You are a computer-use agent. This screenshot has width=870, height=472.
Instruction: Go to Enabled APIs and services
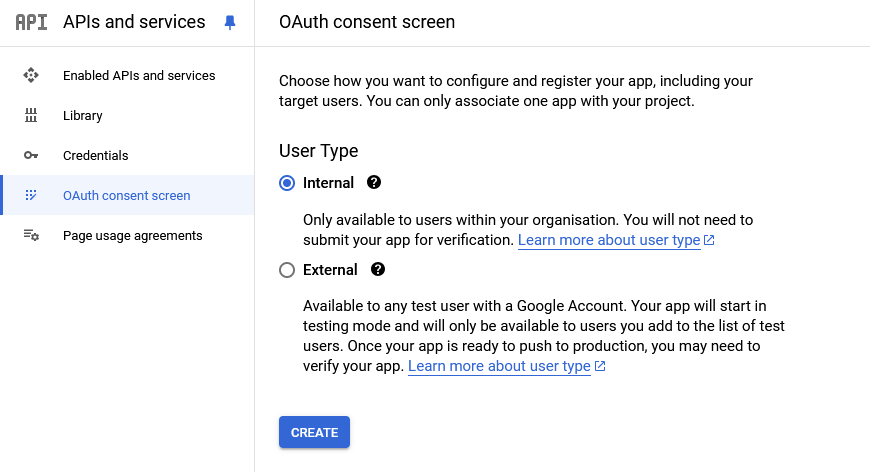coord(138,76)
